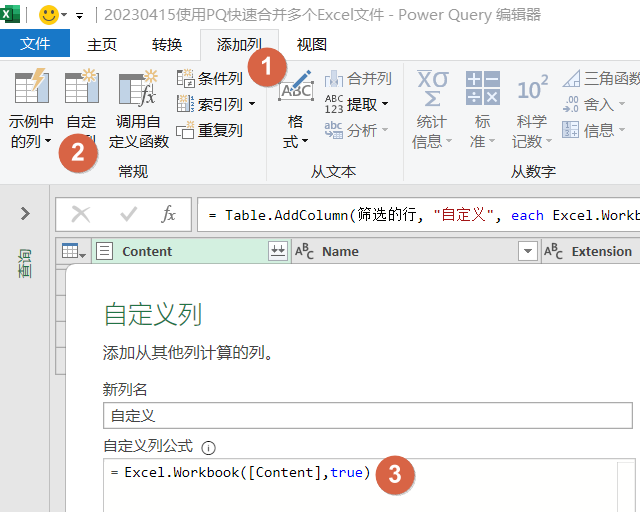Screen dimensions: 640x512
Task: Open the table menu icon in grid corner
Action: [73, 251]
